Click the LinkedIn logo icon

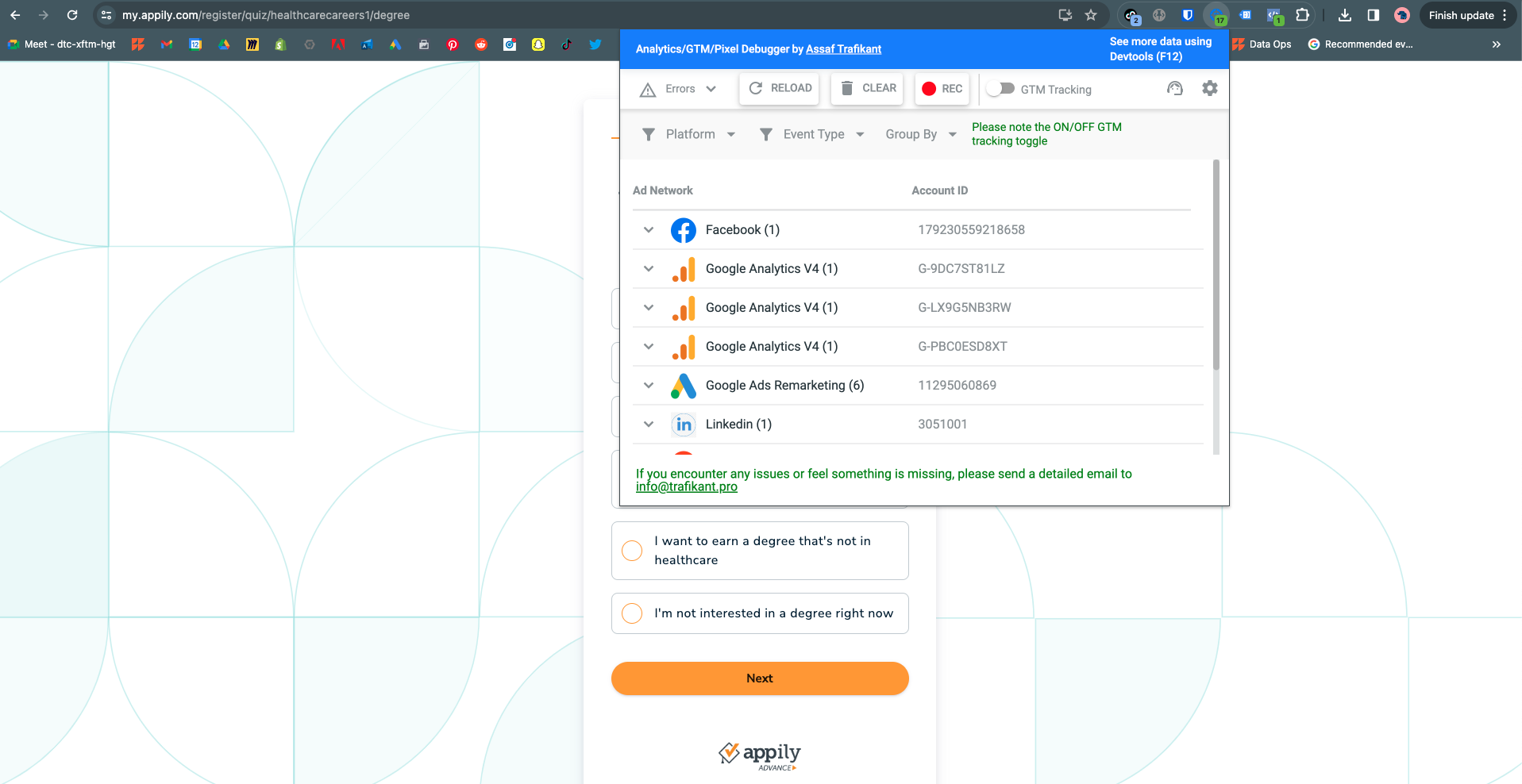pos(683,425)
